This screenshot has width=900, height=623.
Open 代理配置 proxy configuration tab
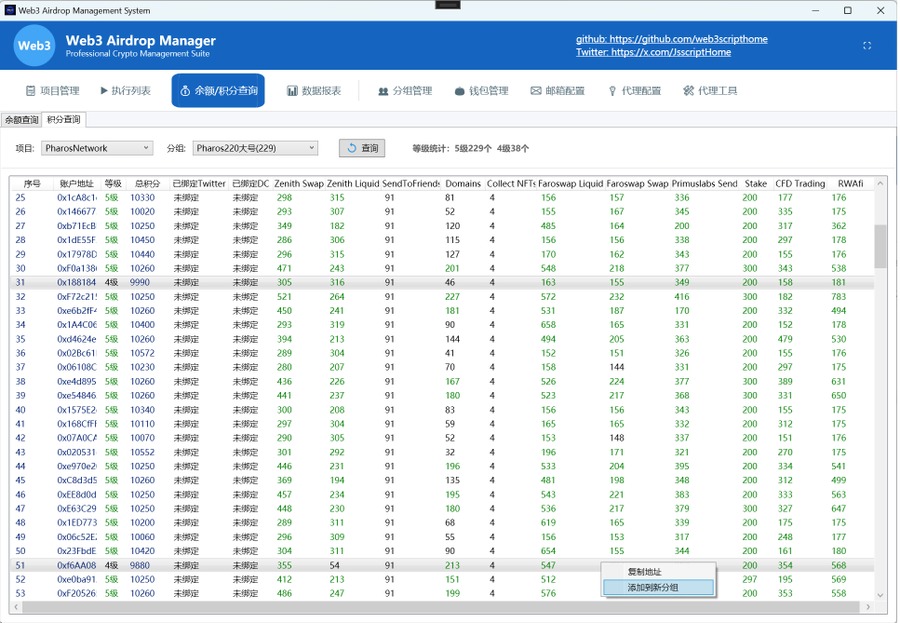pyautogui.click(x=635, y=91)
